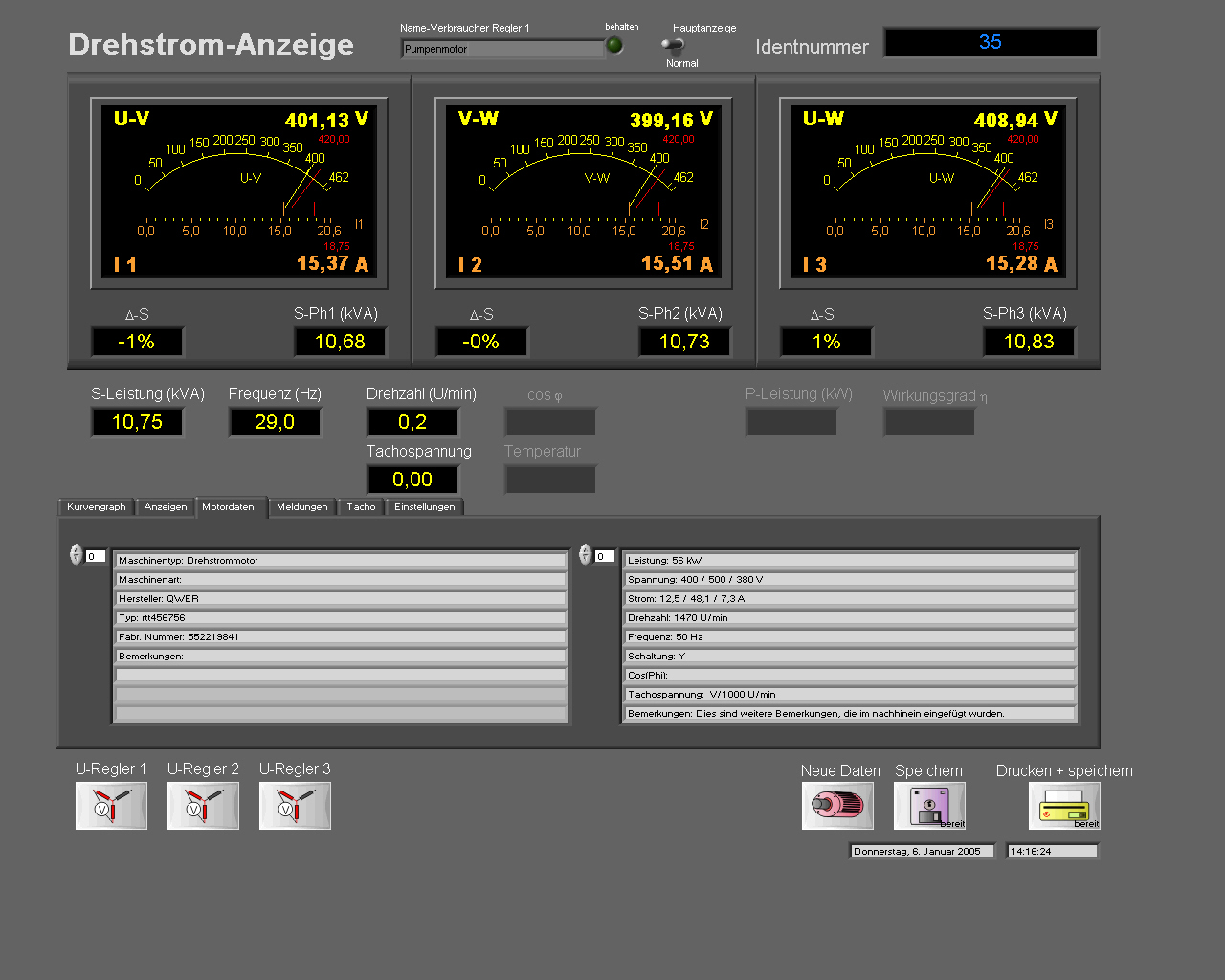This screenshot has width=1225, height=980.
Task: Click the Schaltung: Y row
Action: [850, 657]
